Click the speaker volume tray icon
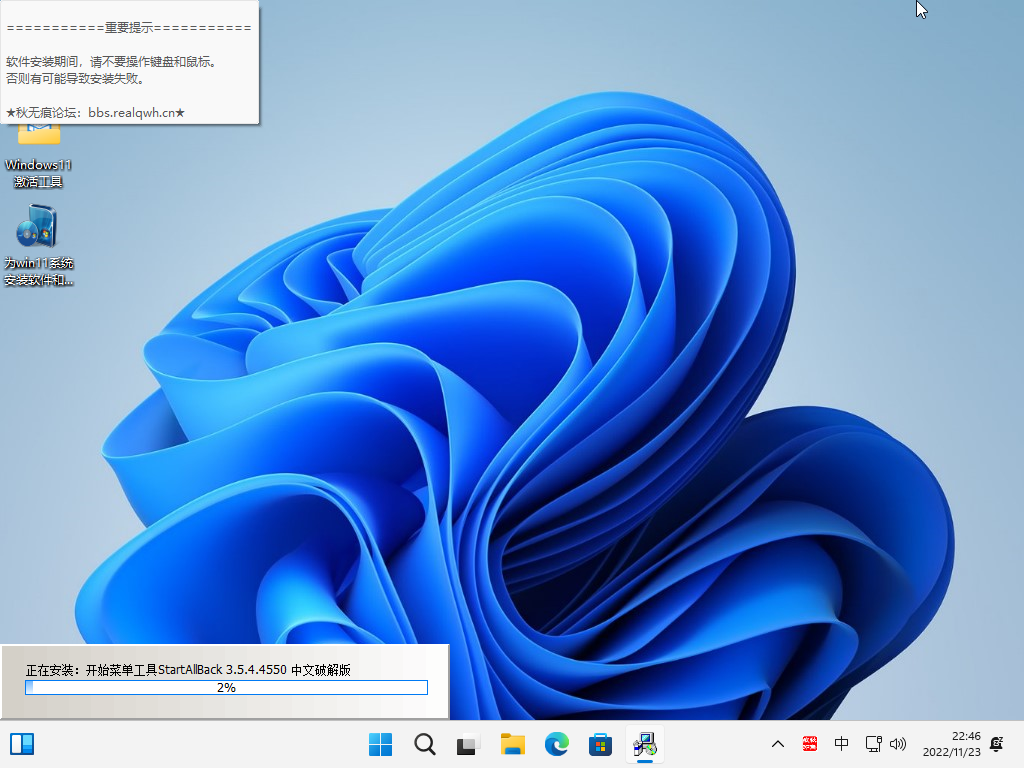 point(897,744)
